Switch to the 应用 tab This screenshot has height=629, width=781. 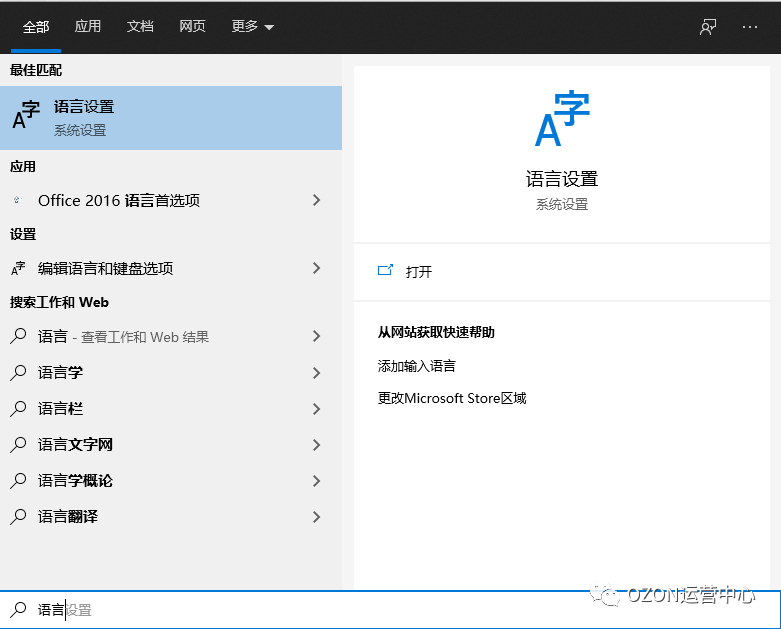pyautogui.click(x=88, y=26)
